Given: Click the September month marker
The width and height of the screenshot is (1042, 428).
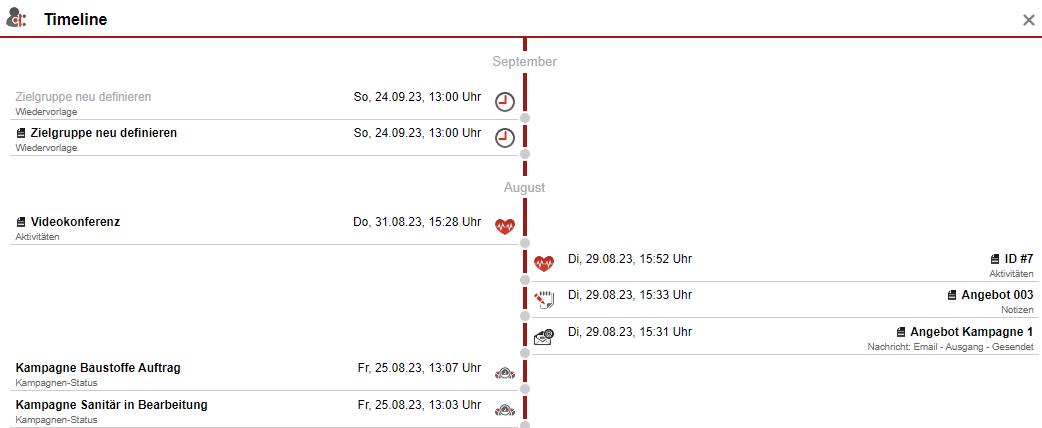Looking at the screenshot, I should click(x=524, y=62).
